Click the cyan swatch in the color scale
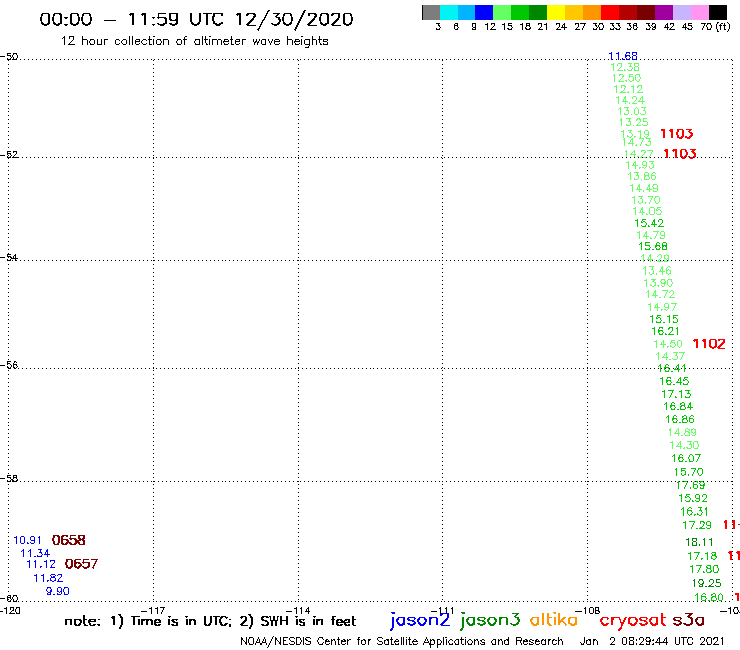This screenshot has height=650, width=740. point(449,12)
